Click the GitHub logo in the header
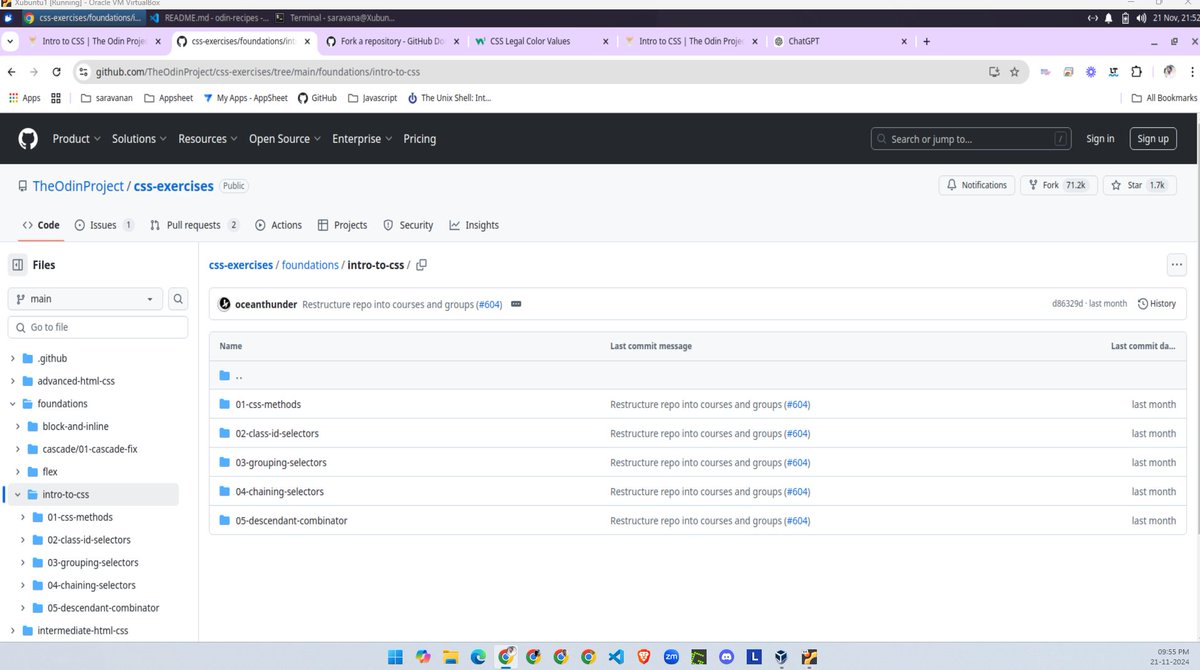The height and width of the screenshot is (670, 1200). tap(28, 139)
